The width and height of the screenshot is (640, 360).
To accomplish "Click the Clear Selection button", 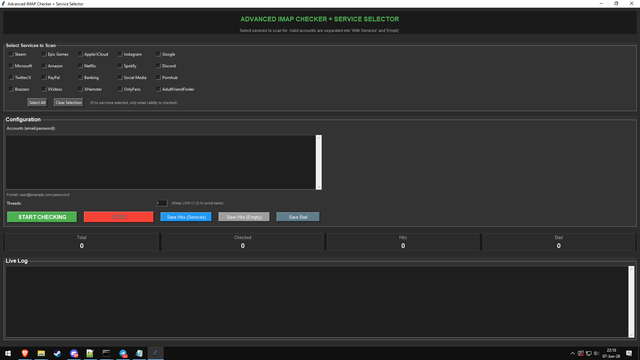I will point(68,102).
